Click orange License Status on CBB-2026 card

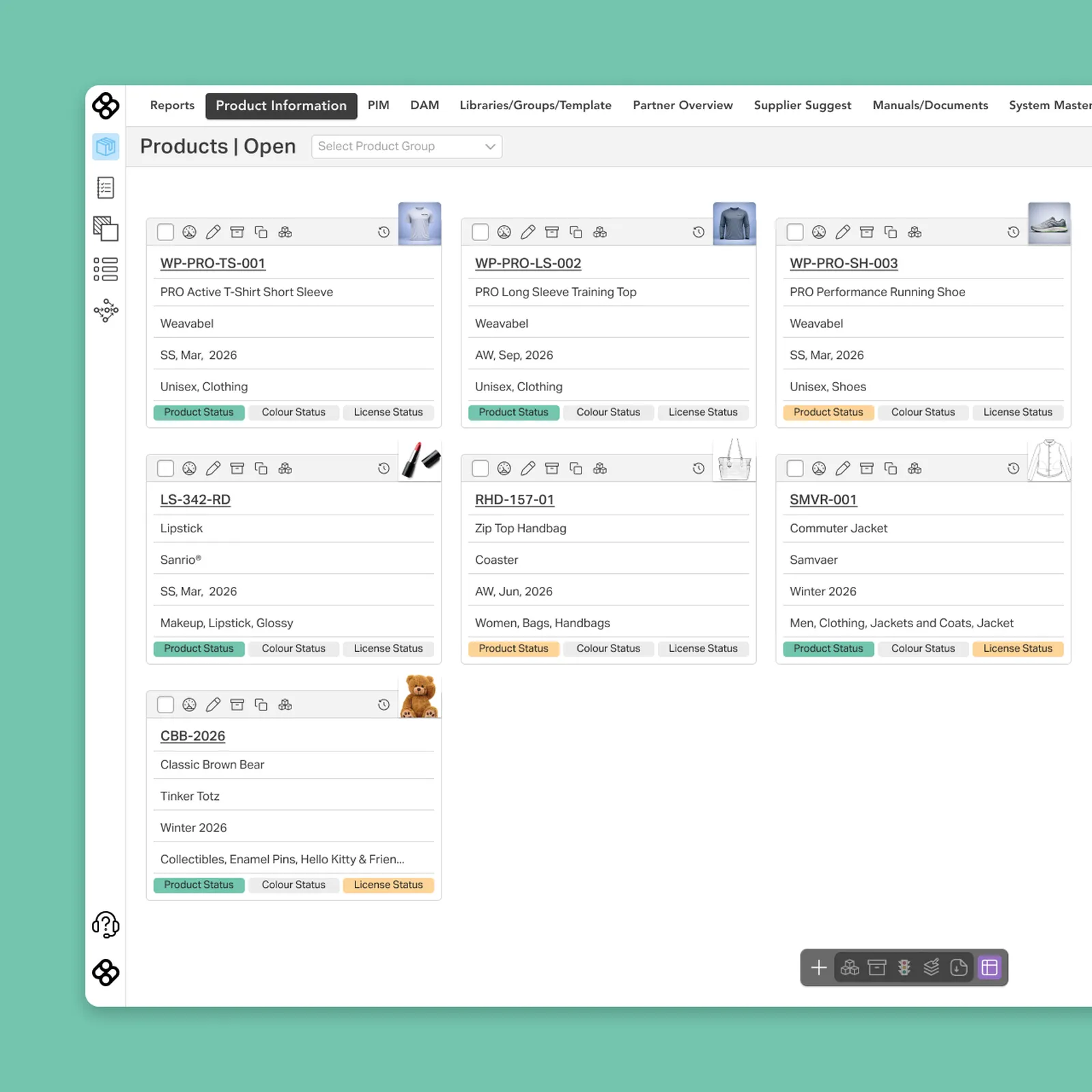[x=388, y=885]
